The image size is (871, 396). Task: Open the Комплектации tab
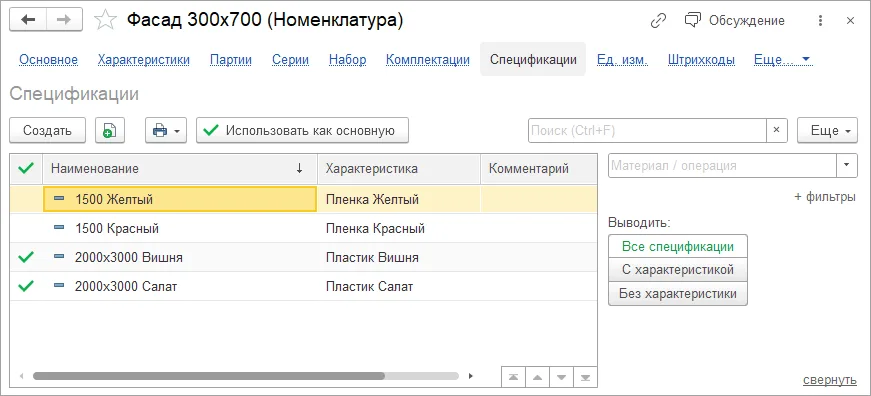pos(428,60)
